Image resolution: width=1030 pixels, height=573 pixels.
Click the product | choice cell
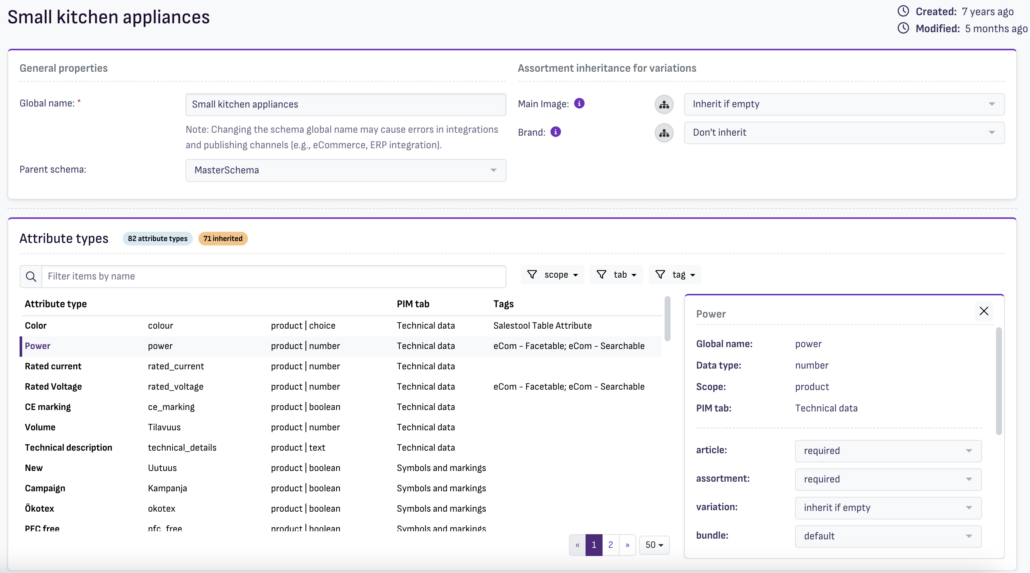[303, 326]
